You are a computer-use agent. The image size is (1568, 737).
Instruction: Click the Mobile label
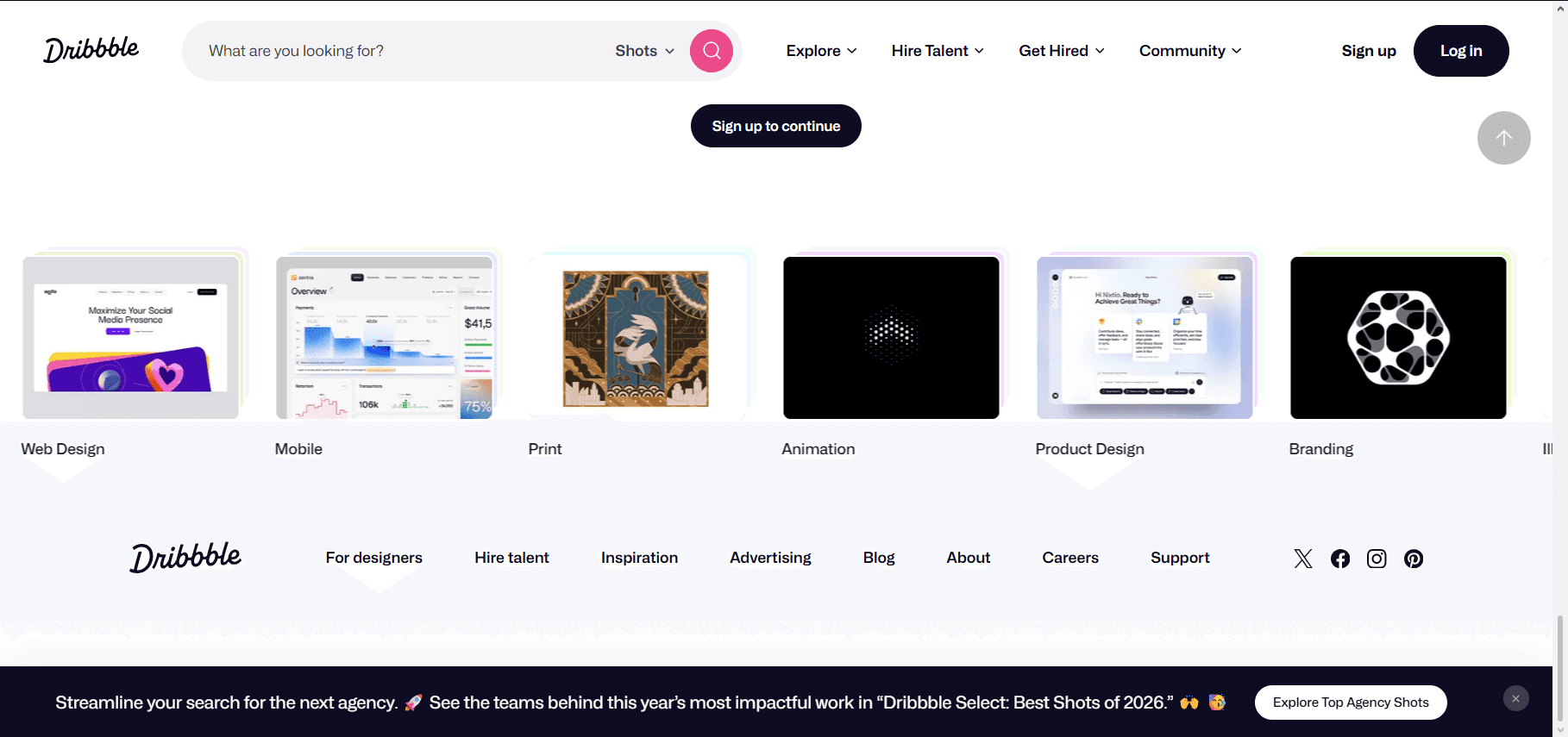tap(298, 449)
